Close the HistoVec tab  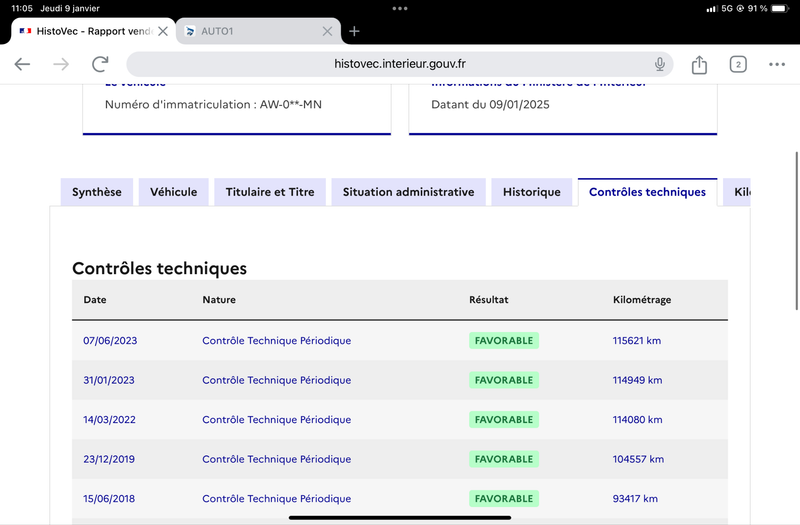163,31
